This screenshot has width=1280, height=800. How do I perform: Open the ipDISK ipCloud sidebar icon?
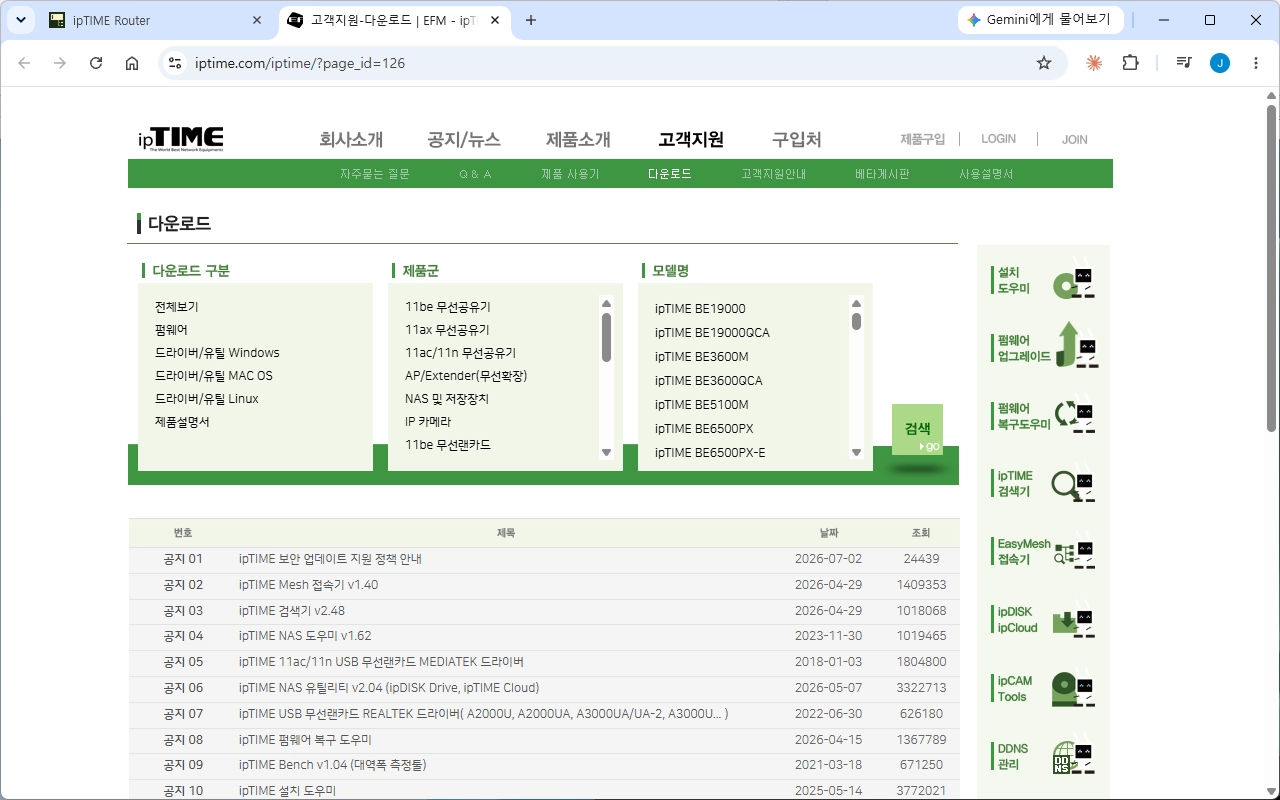(x=1043, y=620)
